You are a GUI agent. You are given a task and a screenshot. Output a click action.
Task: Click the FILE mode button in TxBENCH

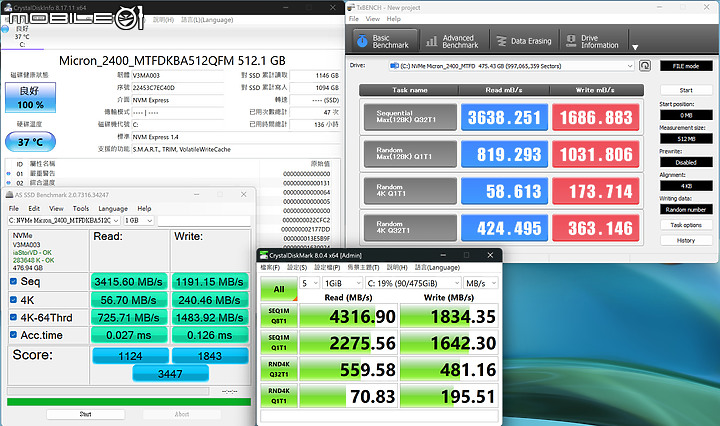click(686, 66)
